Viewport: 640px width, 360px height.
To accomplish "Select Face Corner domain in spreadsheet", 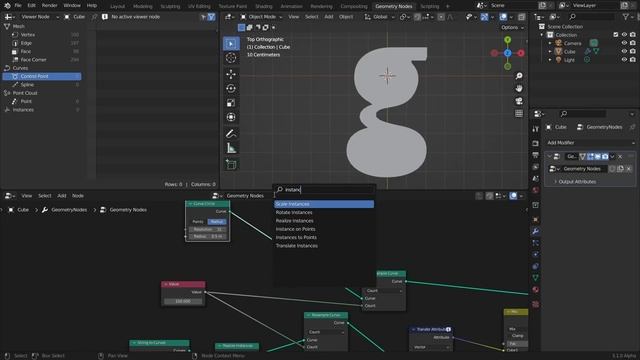I will [42, 60].
